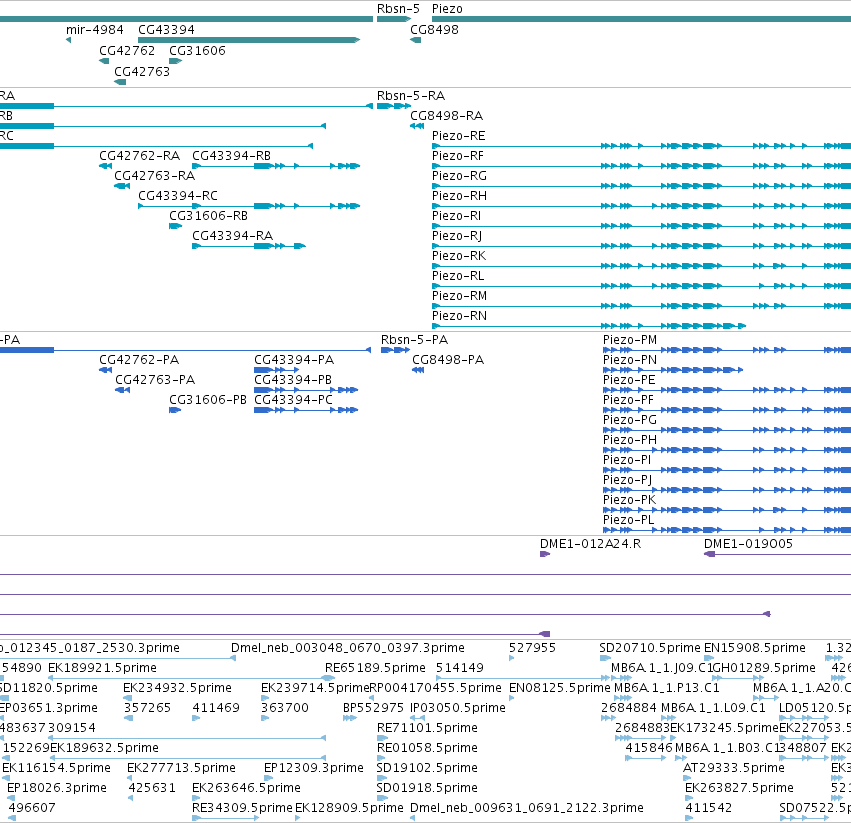Click protein Piezo-PI
851x823 pixels.
point(627,460)
